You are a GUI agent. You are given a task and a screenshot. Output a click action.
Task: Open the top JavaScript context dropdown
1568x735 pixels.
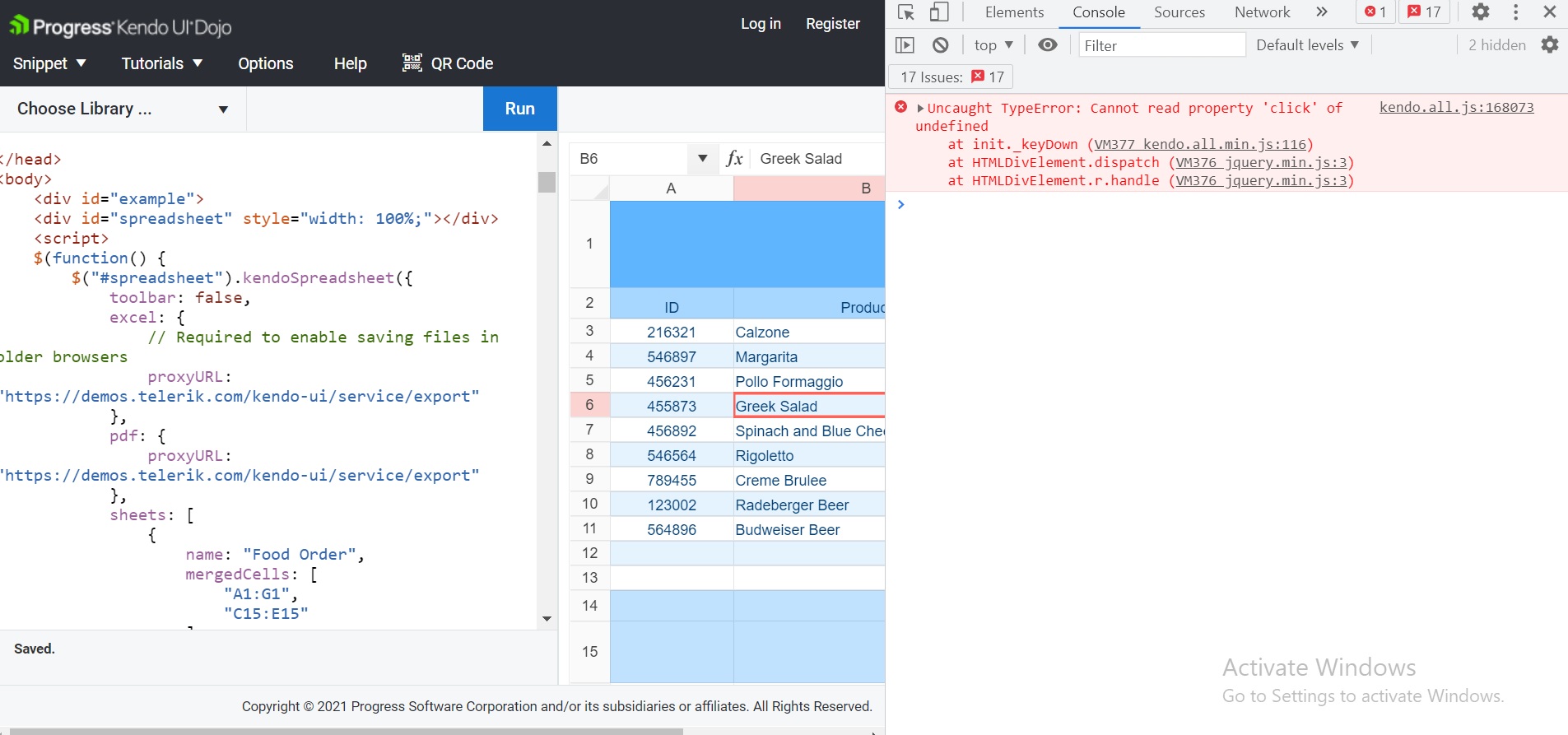(x=993, y=45)
